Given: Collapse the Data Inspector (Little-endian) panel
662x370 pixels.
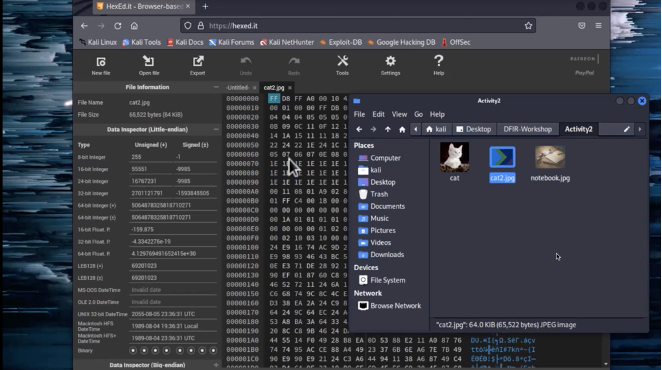Looking at the screenshot, I should point(216,129).
